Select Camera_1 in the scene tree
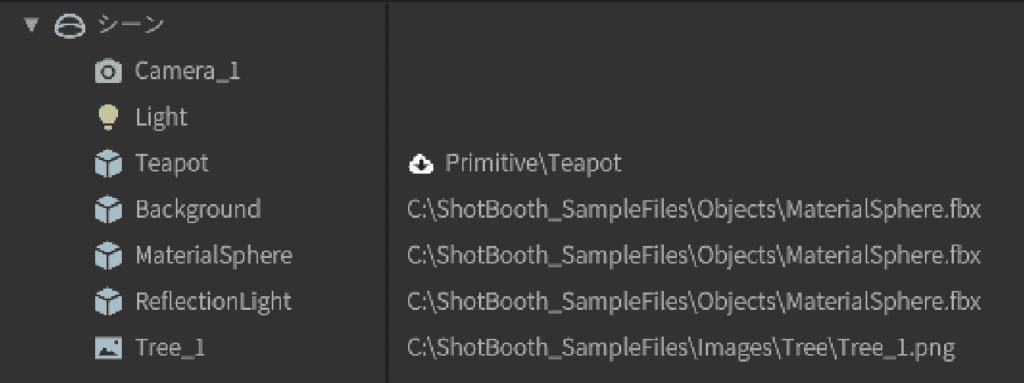Screen dimensions: 1024x383 pyautogui.click(x=187, y=71)
